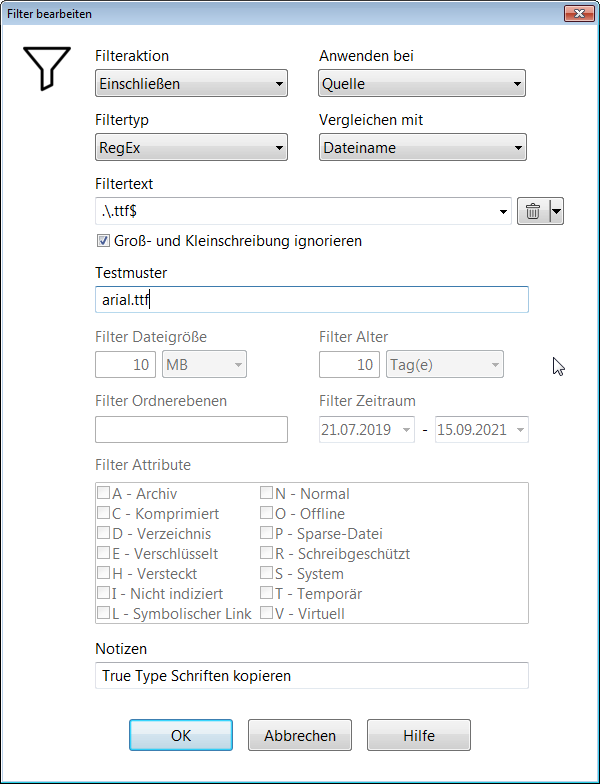
Task: Click the Abbrechen button
Action: 299,735
